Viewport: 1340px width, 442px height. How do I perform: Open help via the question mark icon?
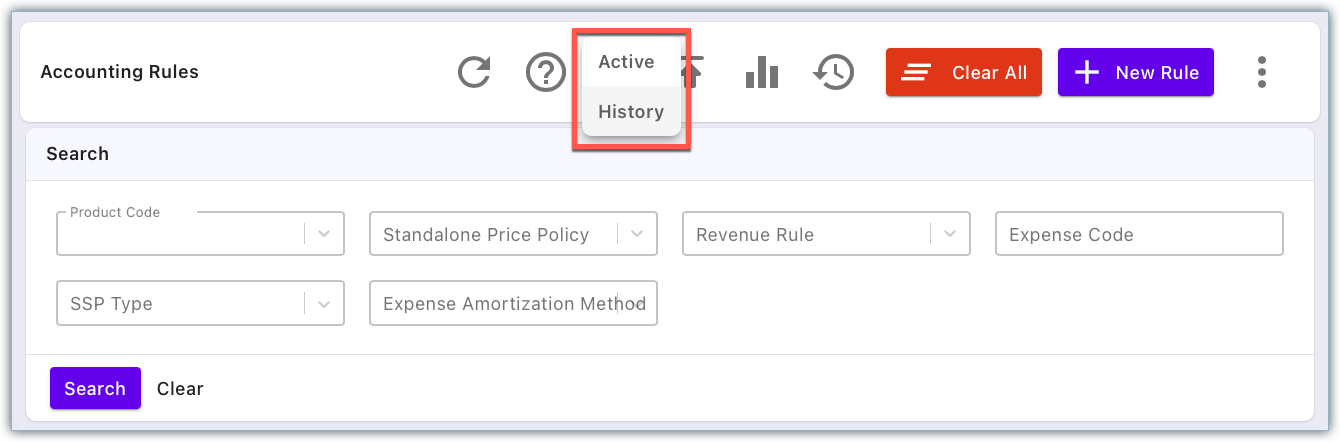click(546, 72)
